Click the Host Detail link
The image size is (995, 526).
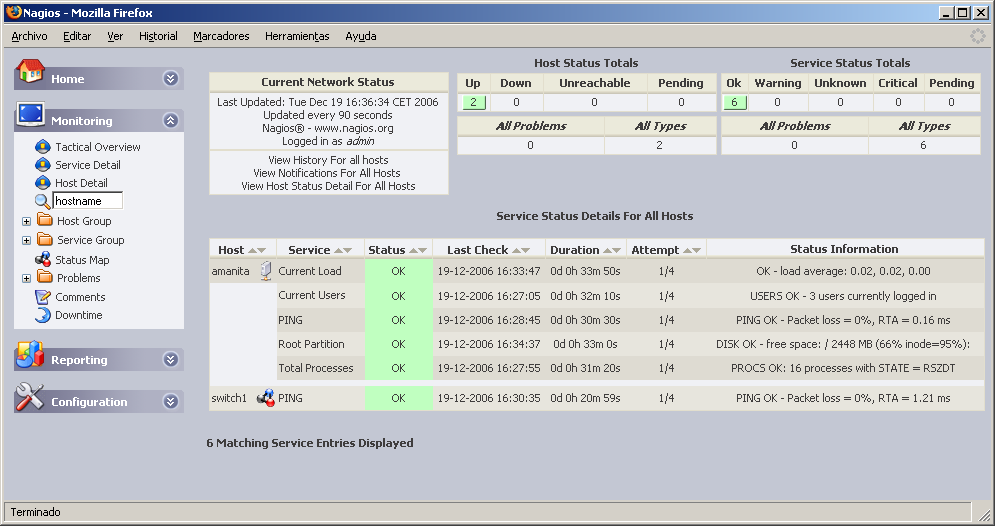[81, 183]
